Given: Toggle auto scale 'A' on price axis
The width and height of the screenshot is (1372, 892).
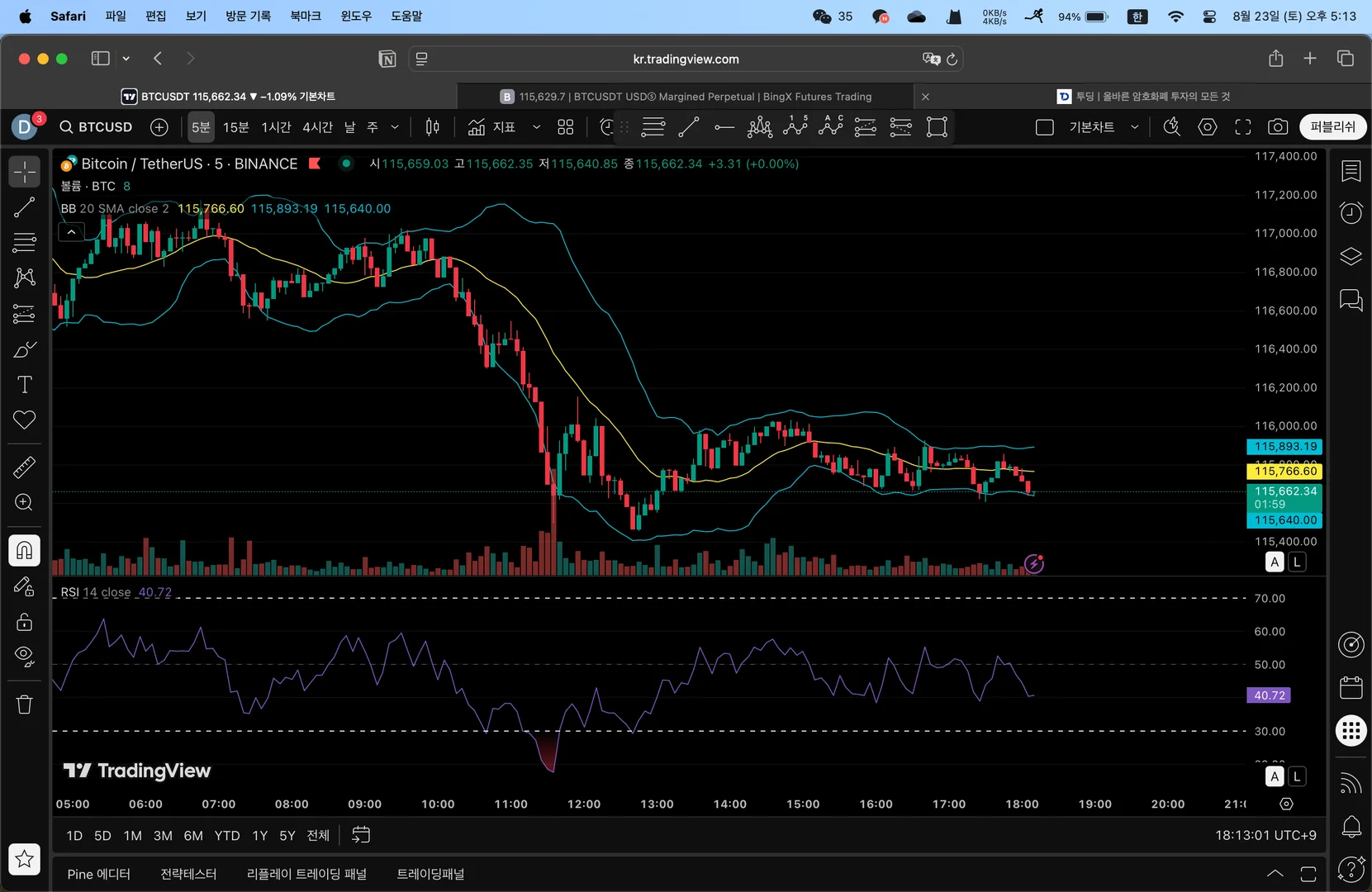Looking at the screenshot, I should (1275, 562).
